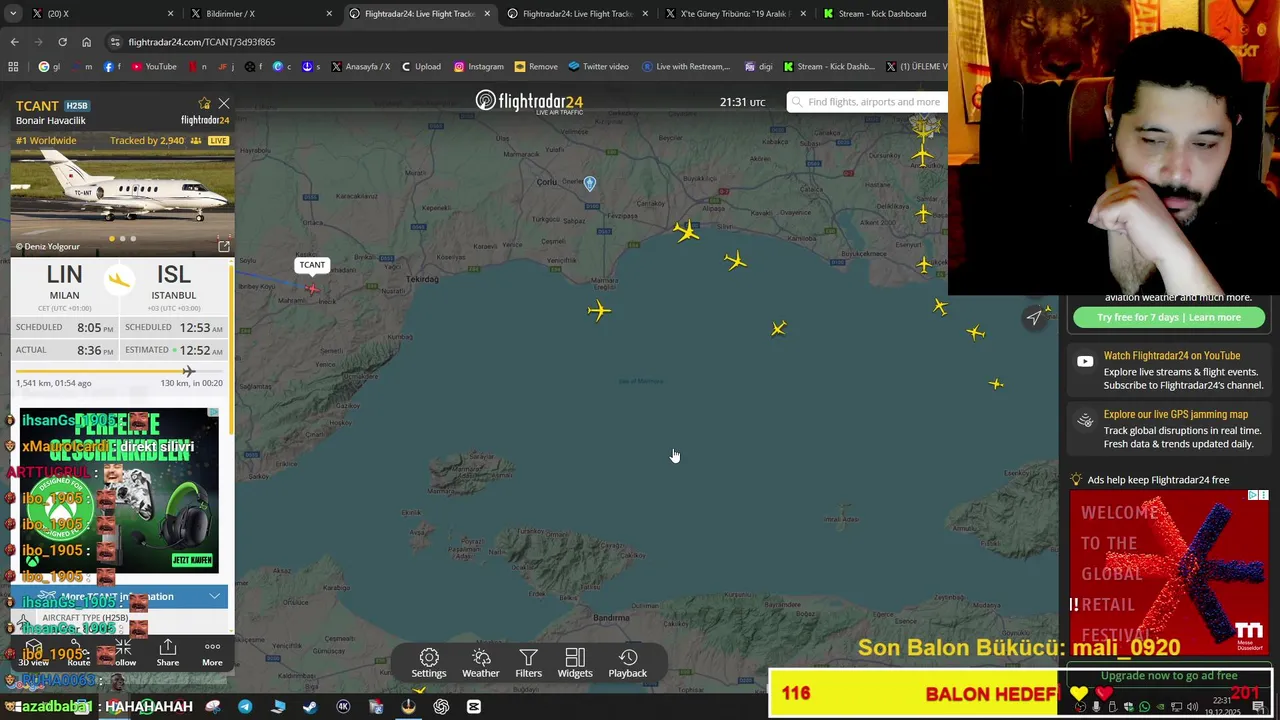
Task: Open Telegram from the taskbar
Action: [245, 707]
